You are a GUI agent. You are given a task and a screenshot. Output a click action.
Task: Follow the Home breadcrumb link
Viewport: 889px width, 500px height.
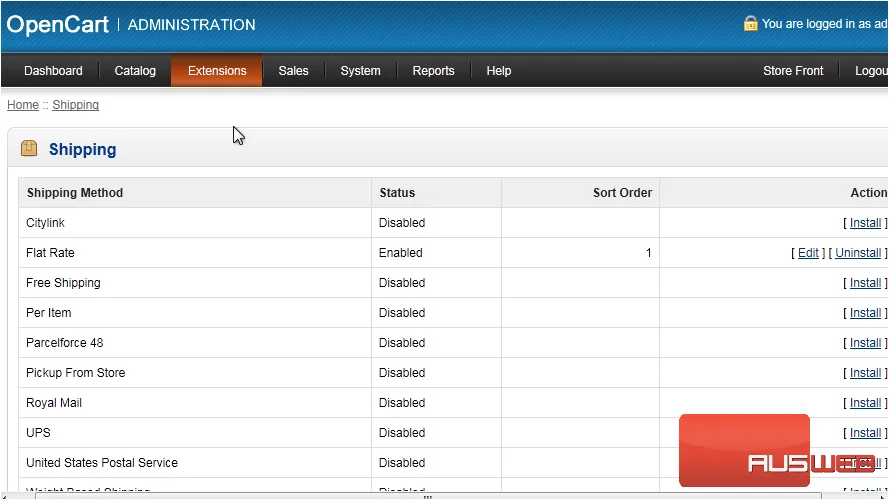(23, 105)
